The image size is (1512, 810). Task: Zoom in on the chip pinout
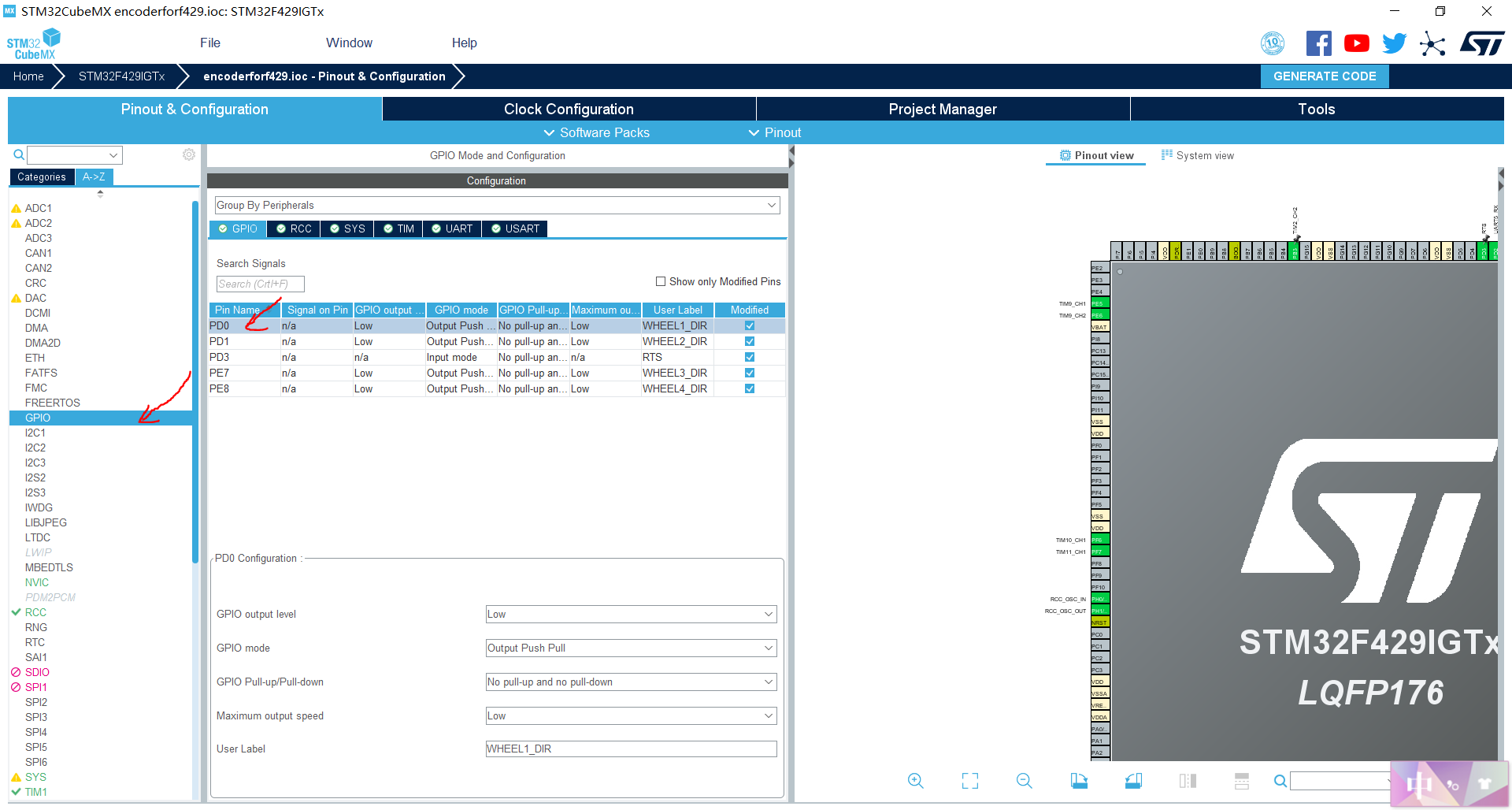click(x=915, y=781)
